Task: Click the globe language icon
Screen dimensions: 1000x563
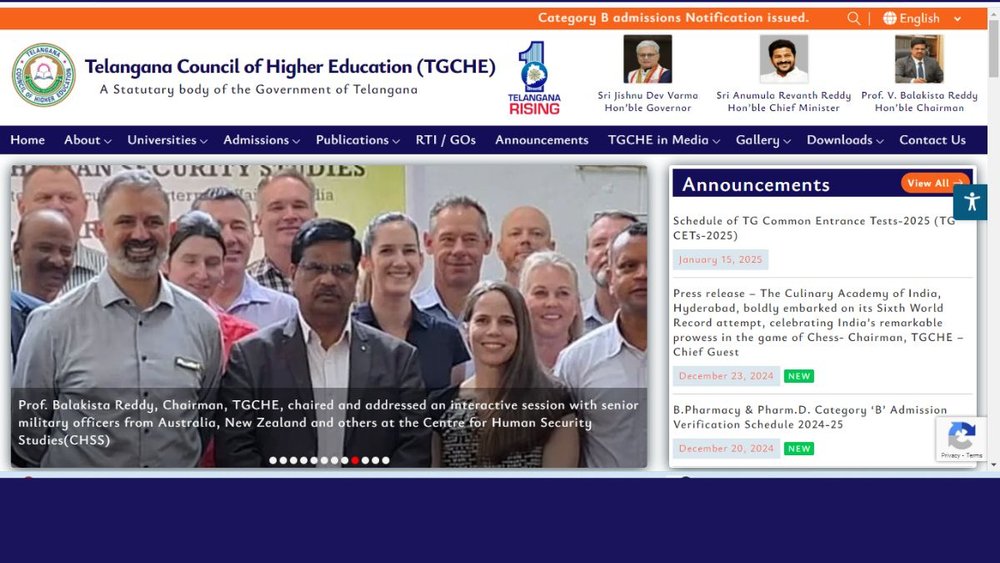Action: coord(890,18)
